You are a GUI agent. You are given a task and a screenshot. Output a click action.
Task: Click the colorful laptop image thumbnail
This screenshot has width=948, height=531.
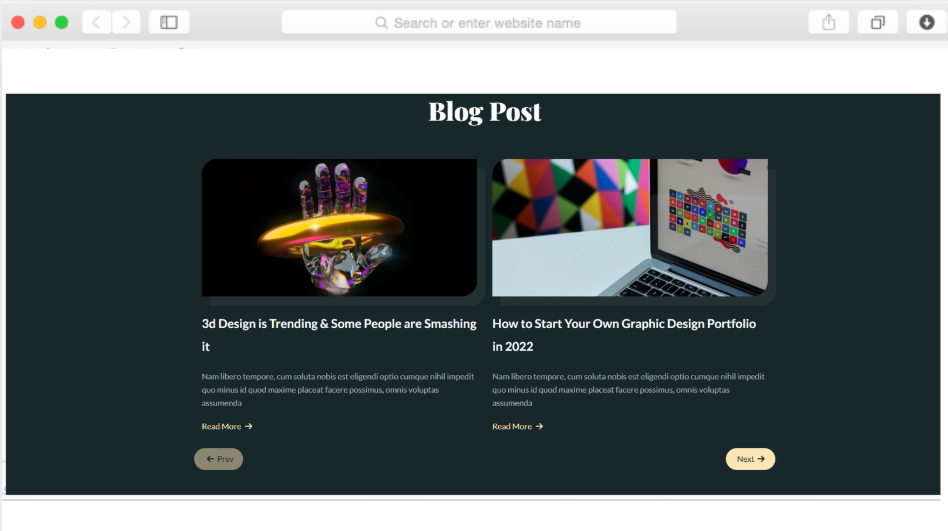[630, 227]
